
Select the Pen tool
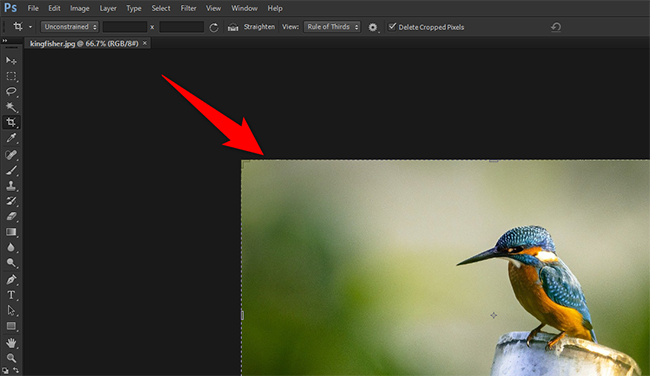point(11,279)
